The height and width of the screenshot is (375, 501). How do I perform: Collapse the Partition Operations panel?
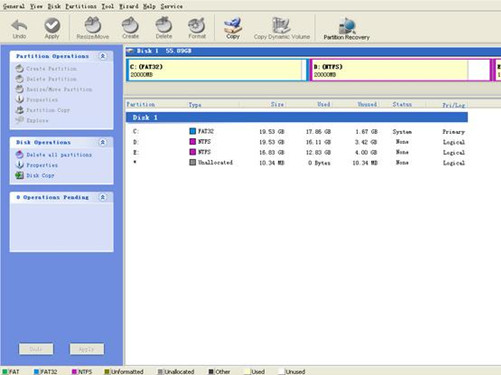pos(103,56)
